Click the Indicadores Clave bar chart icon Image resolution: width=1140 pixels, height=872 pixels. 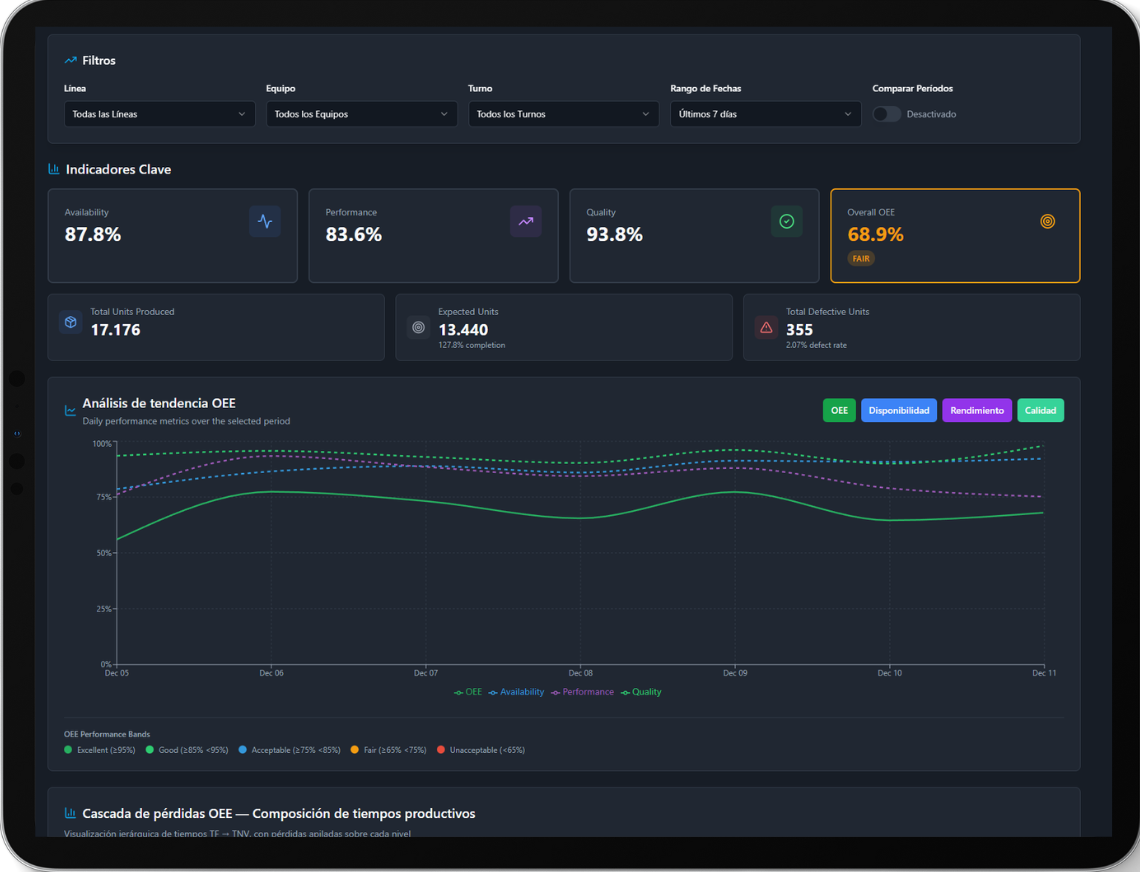point(54,170)
